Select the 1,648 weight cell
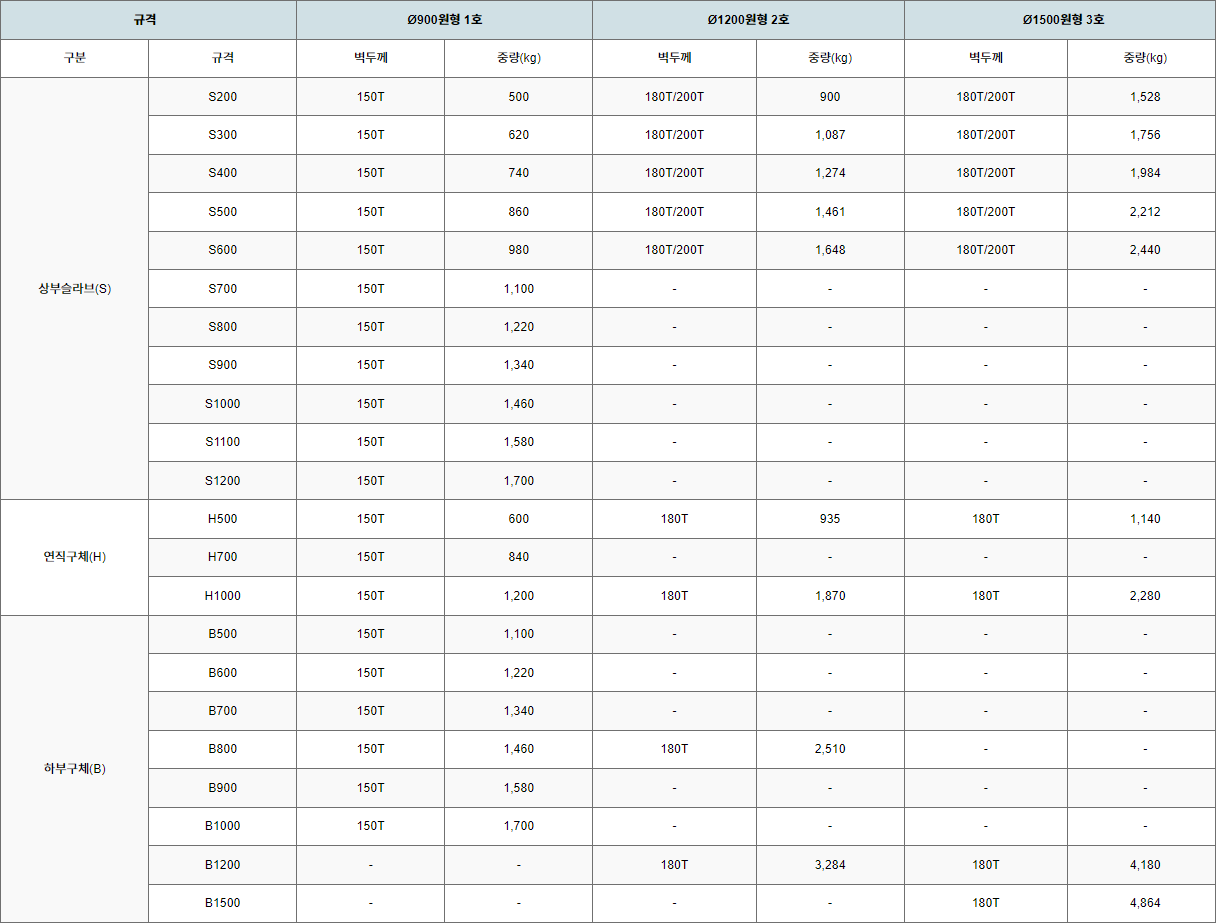This screenshot has width=1216, height=923. (830, 250)
